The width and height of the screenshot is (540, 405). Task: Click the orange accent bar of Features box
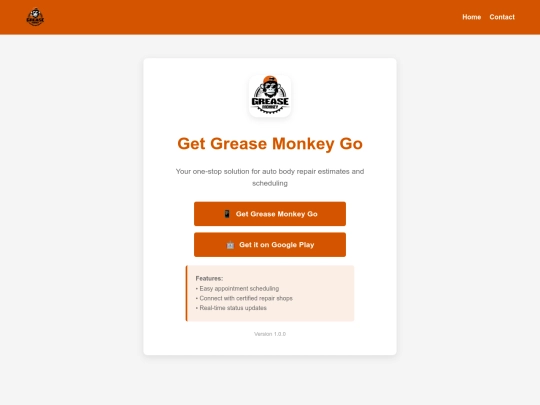(187, 293)
